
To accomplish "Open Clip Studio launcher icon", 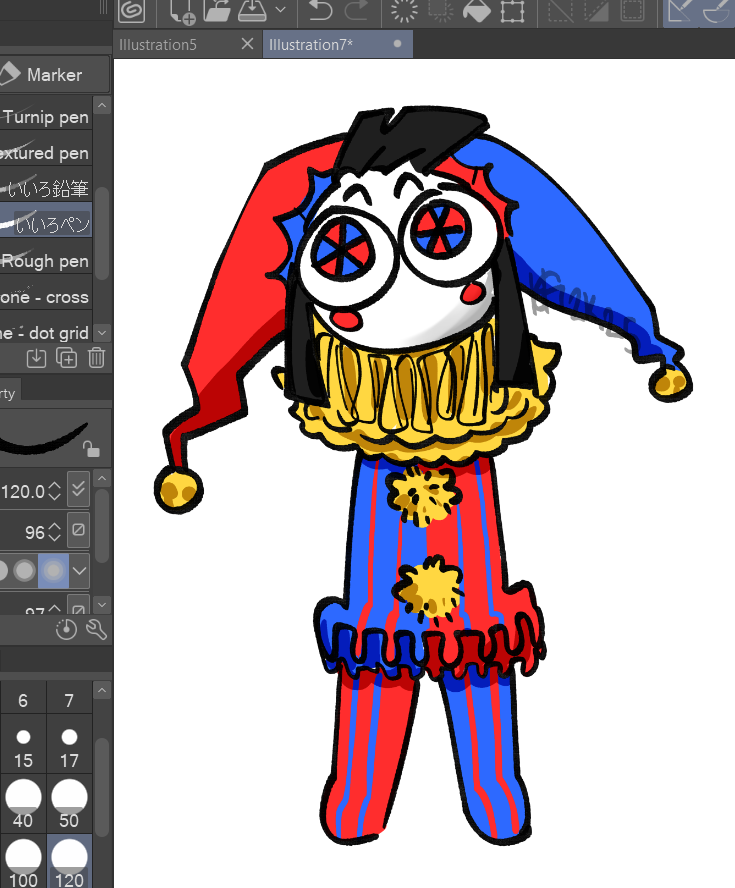I will pos(131,10).
